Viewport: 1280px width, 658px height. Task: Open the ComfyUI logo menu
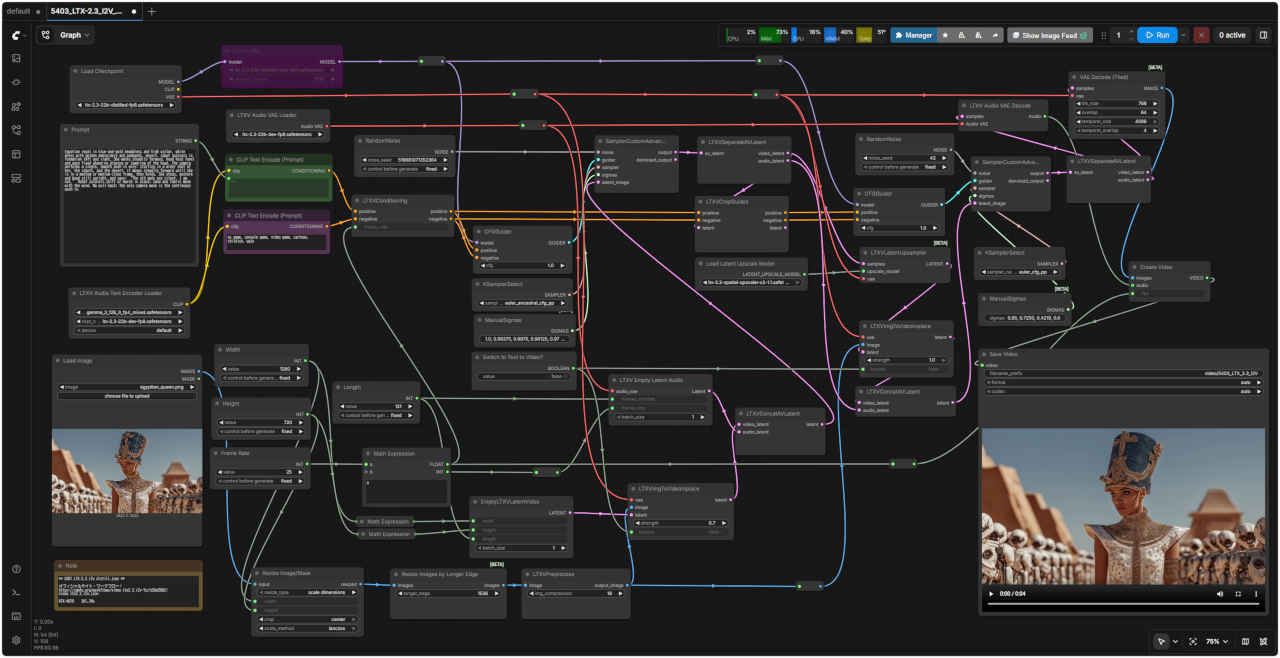coord(16,35)
